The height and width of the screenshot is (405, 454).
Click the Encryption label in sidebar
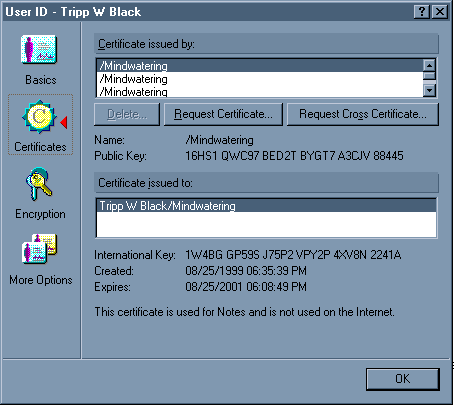[x=40, y=214]
